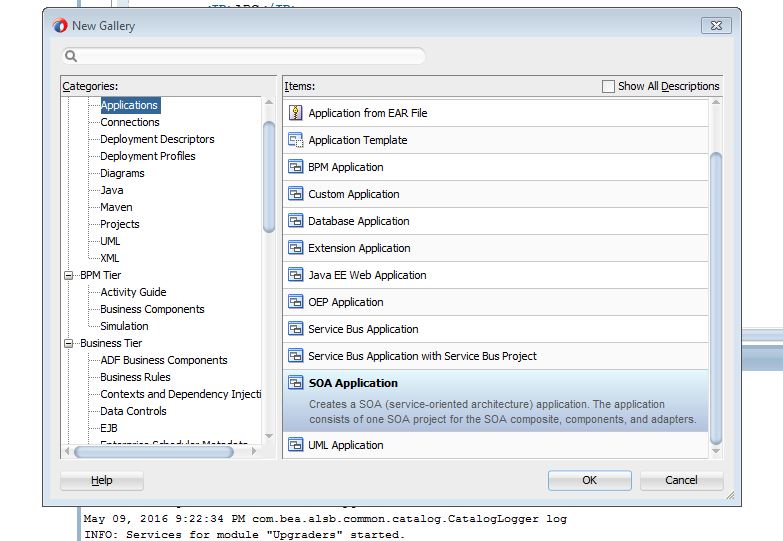The height and width of the screenshot is (541, 783).
Task: Close the New Gallery window
Action: [x=716, y=25]
